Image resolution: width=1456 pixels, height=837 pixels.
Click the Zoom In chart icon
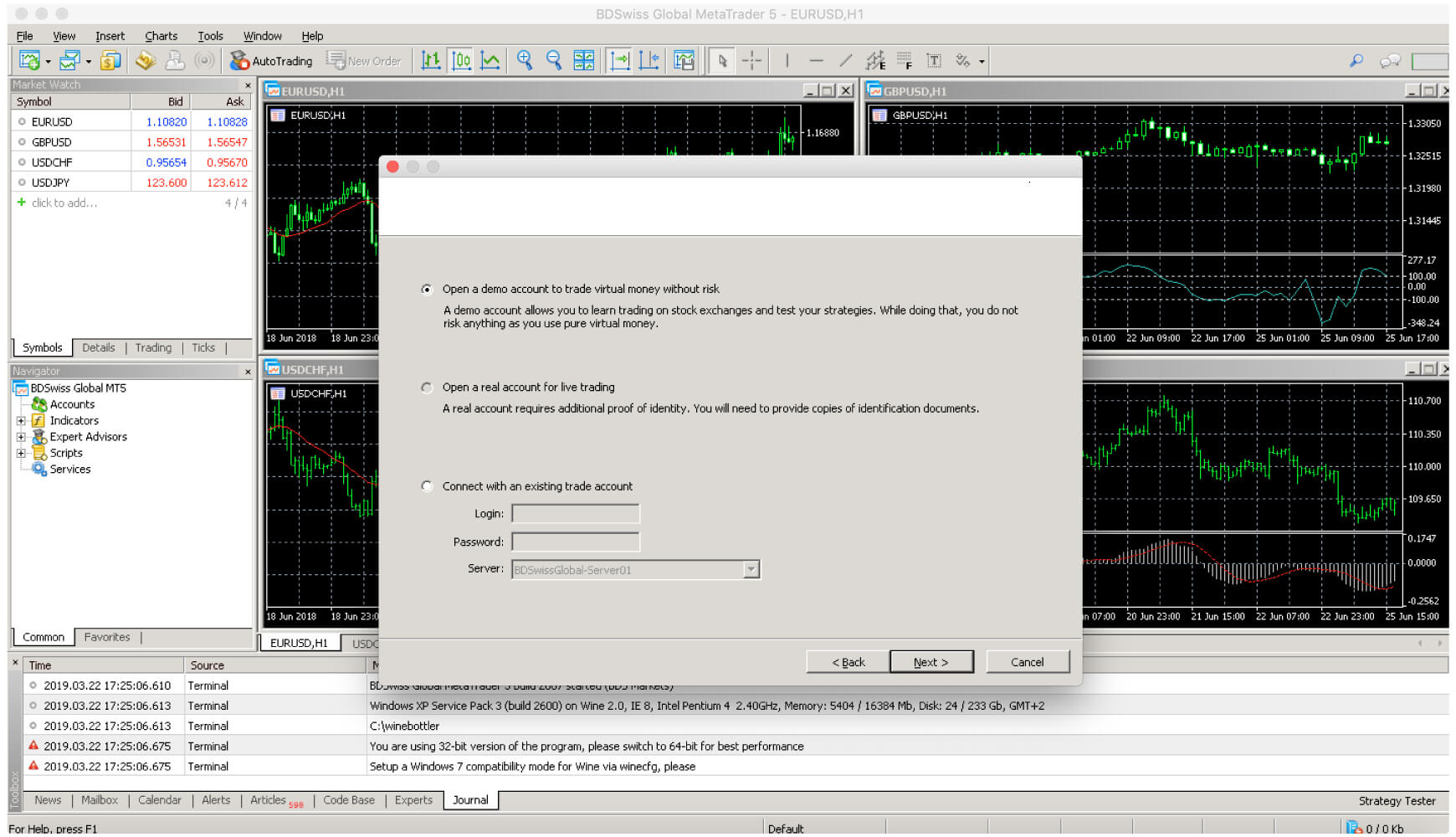pos(525,60)
